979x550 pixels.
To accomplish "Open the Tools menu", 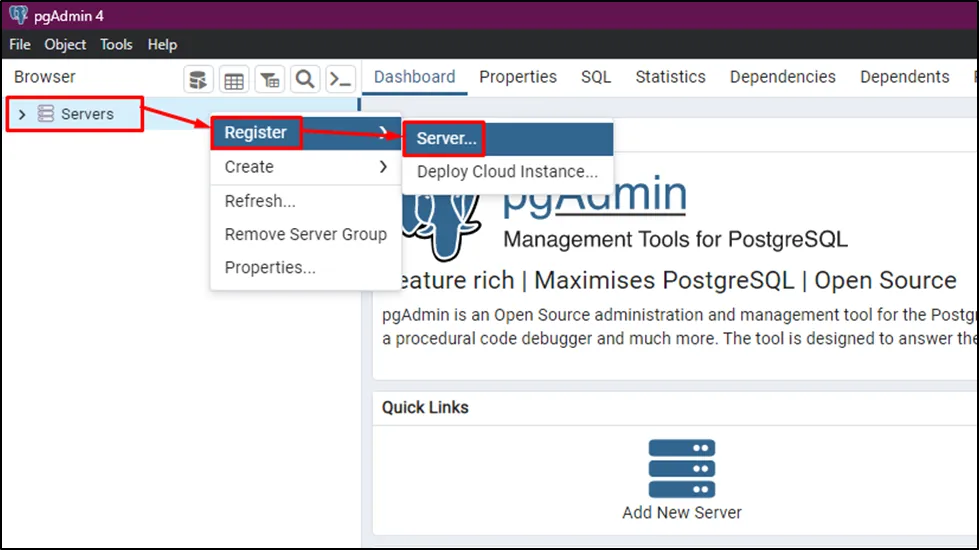I will pos(116,45).
